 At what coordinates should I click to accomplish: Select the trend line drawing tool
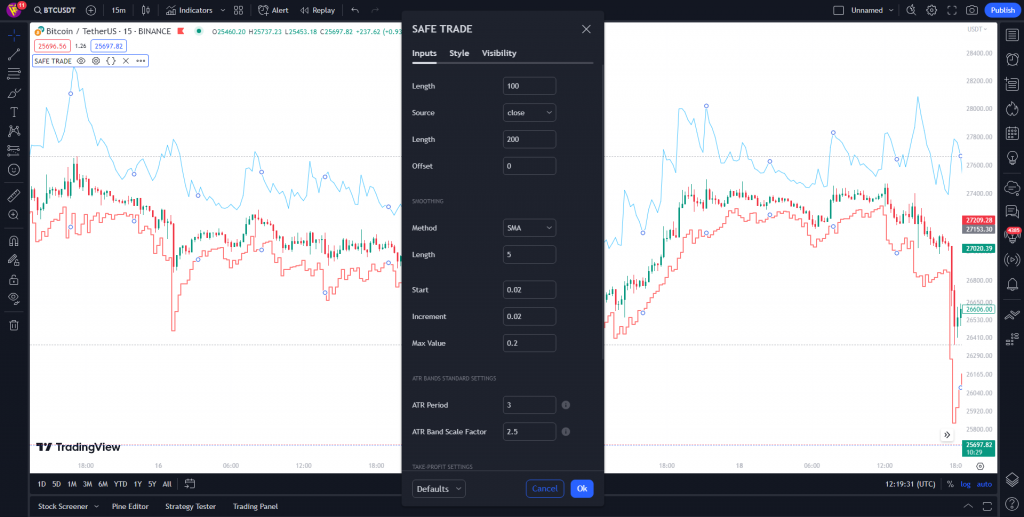(x=14, y=55)
